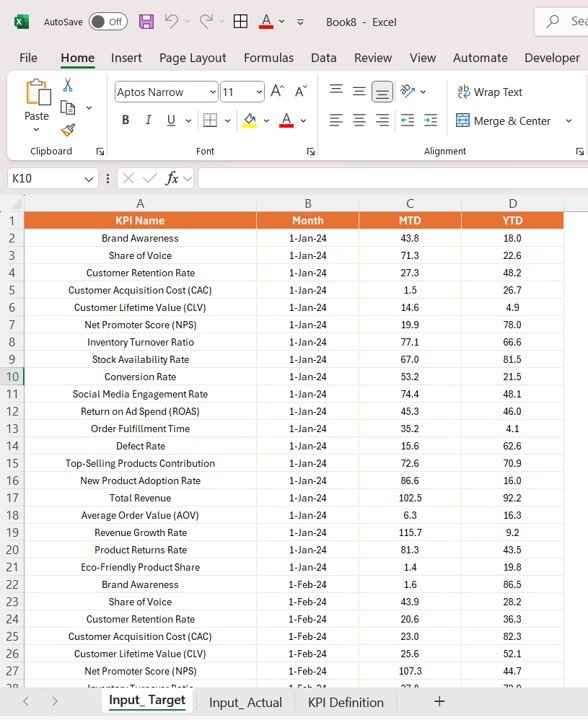Click the formula bar input field
The width and height of the screenshot is (588, 720).
(x=393, y=178)
